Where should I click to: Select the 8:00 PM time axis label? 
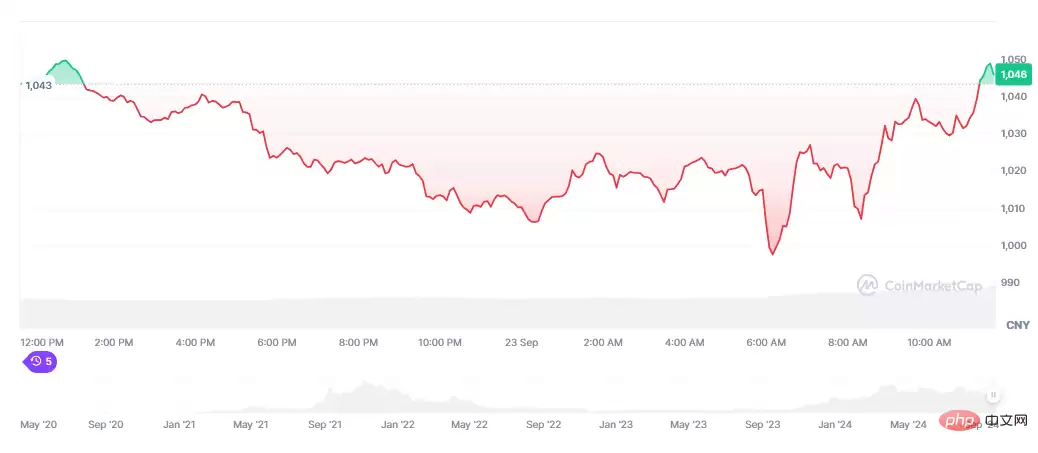pyautogui.click(x=358, y=342)
